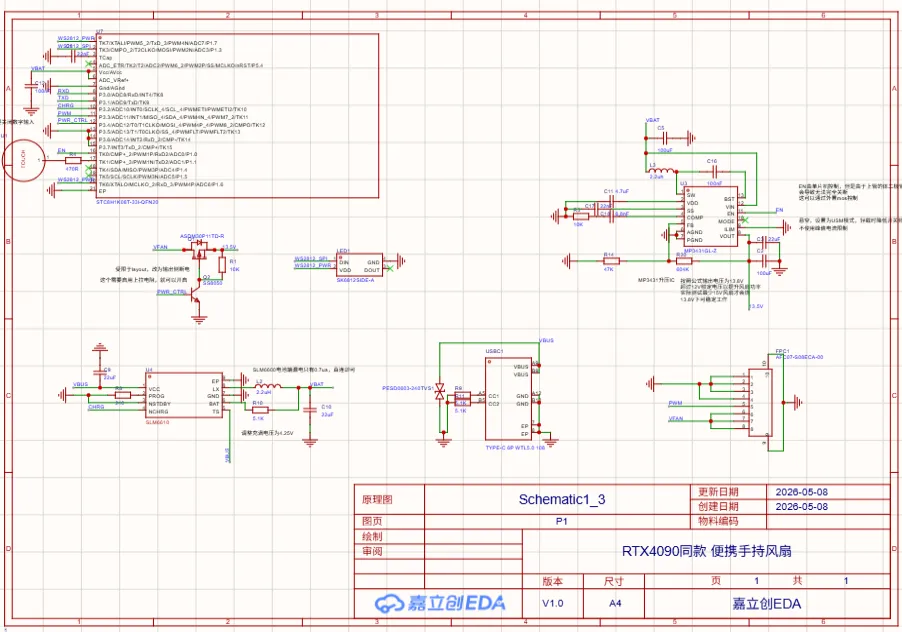
Task: Select the USBC1 Type-C connector symbol
Action: tap(509, 399)
